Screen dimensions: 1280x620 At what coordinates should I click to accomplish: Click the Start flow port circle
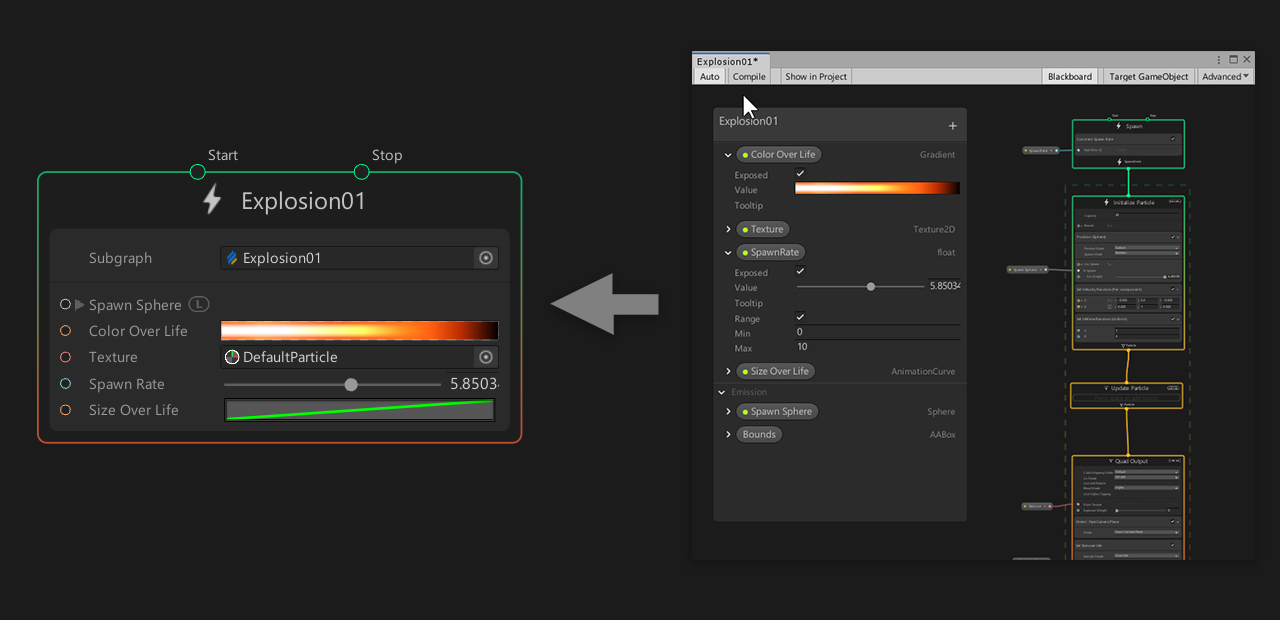coord(197,172)
